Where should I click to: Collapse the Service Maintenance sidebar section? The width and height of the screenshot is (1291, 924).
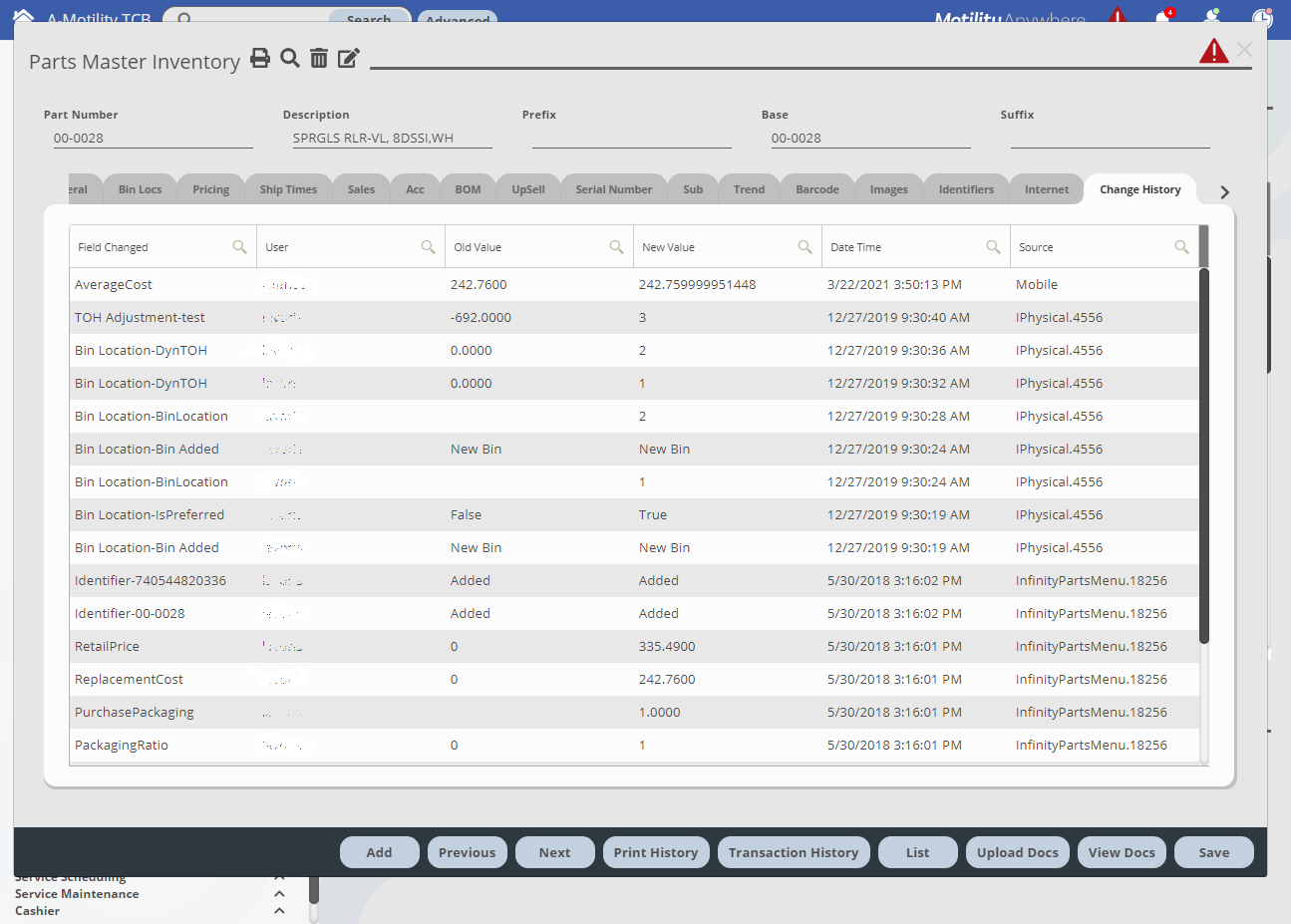pyautogui.click(x=280, y=893)
